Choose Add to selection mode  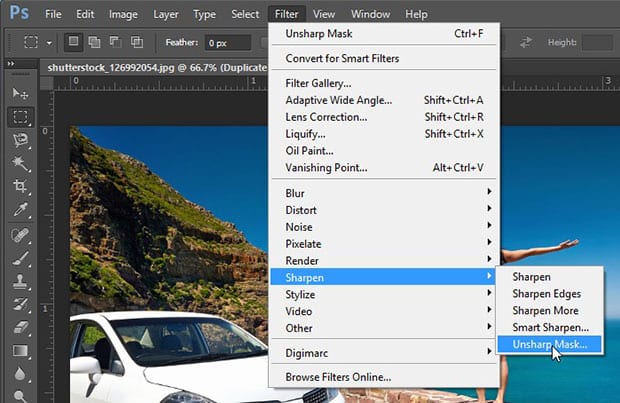click(94, 42)
